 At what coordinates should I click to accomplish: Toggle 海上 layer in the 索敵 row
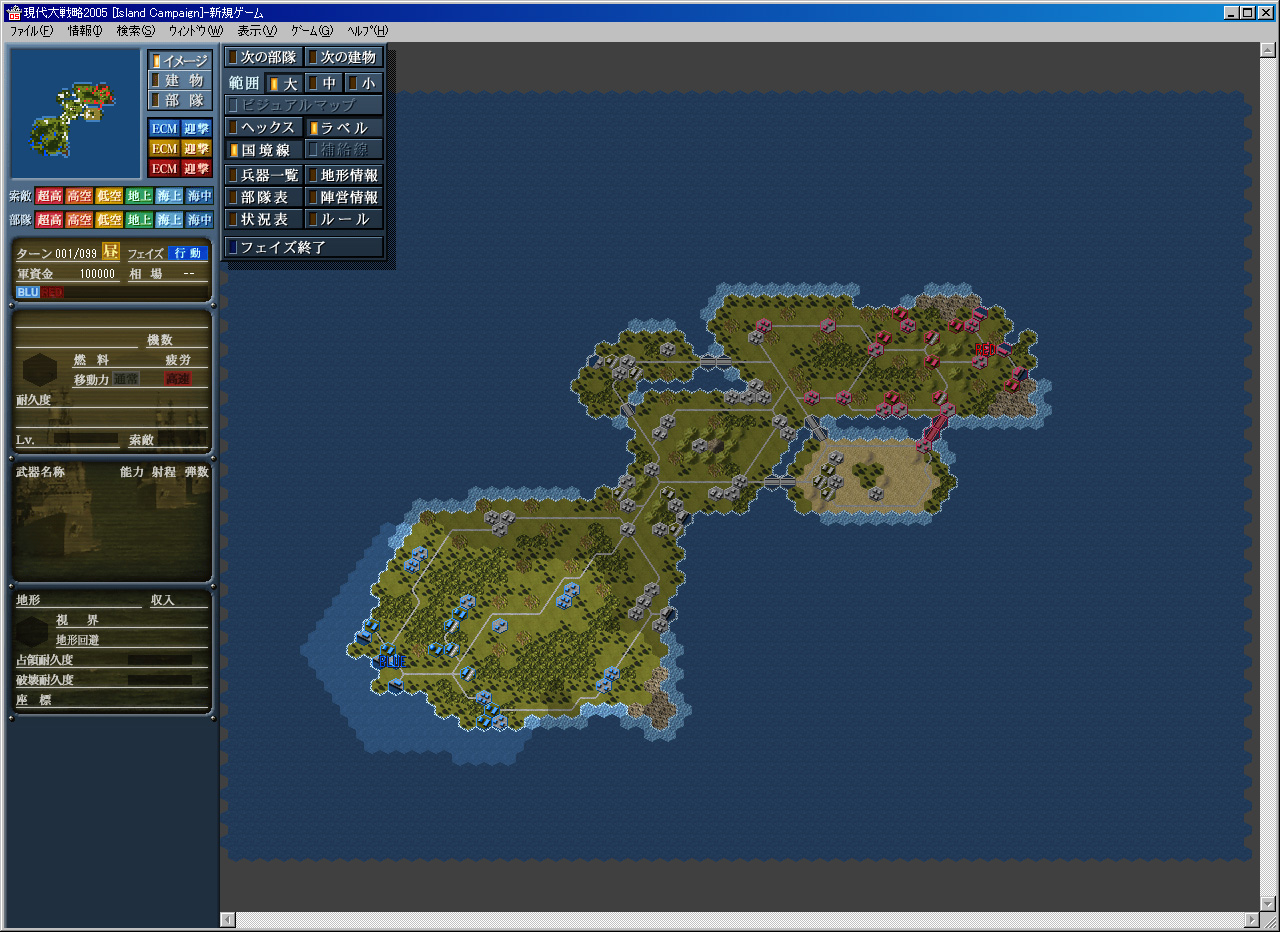tap(170, 196)
